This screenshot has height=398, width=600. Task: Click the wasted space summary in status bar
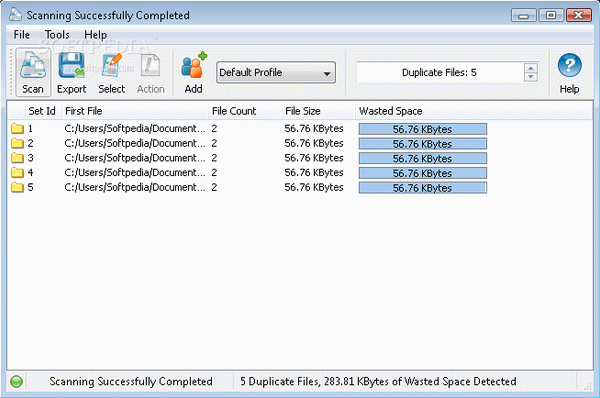pyautogui.click(x=378, y=382)
